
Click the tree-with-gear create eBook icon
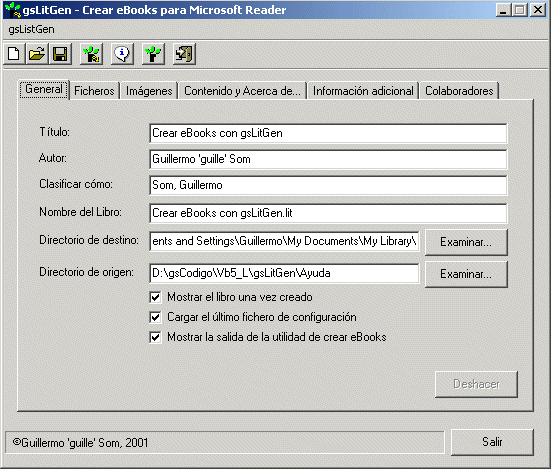[91, 54]
